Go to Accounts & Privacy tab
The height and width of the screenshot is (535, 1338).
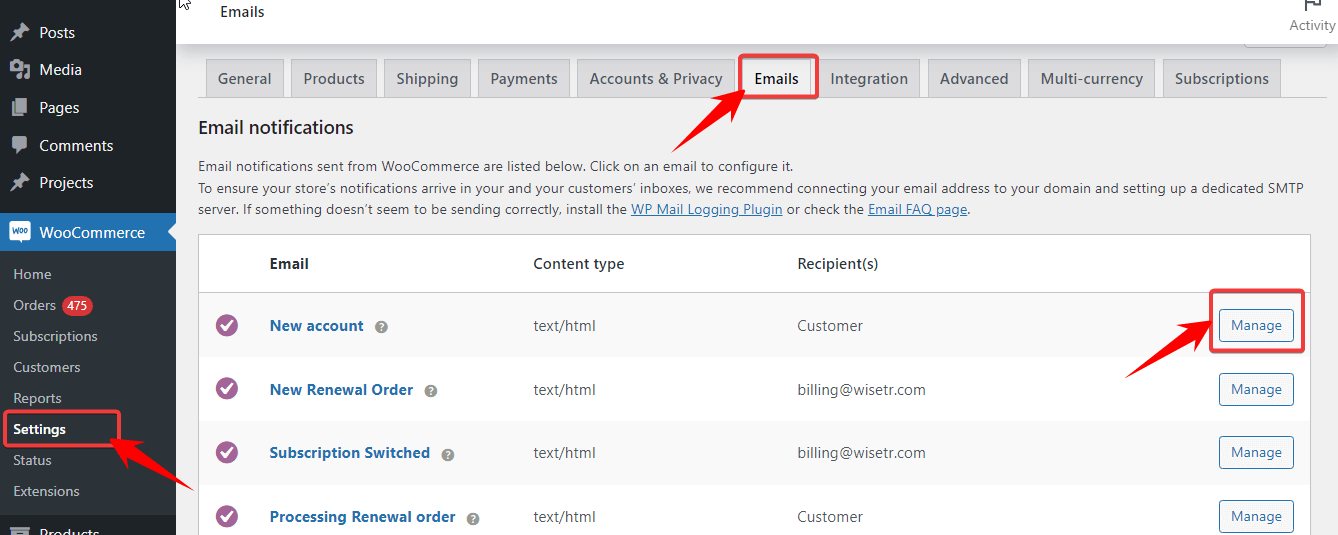(x=656, y=79)
